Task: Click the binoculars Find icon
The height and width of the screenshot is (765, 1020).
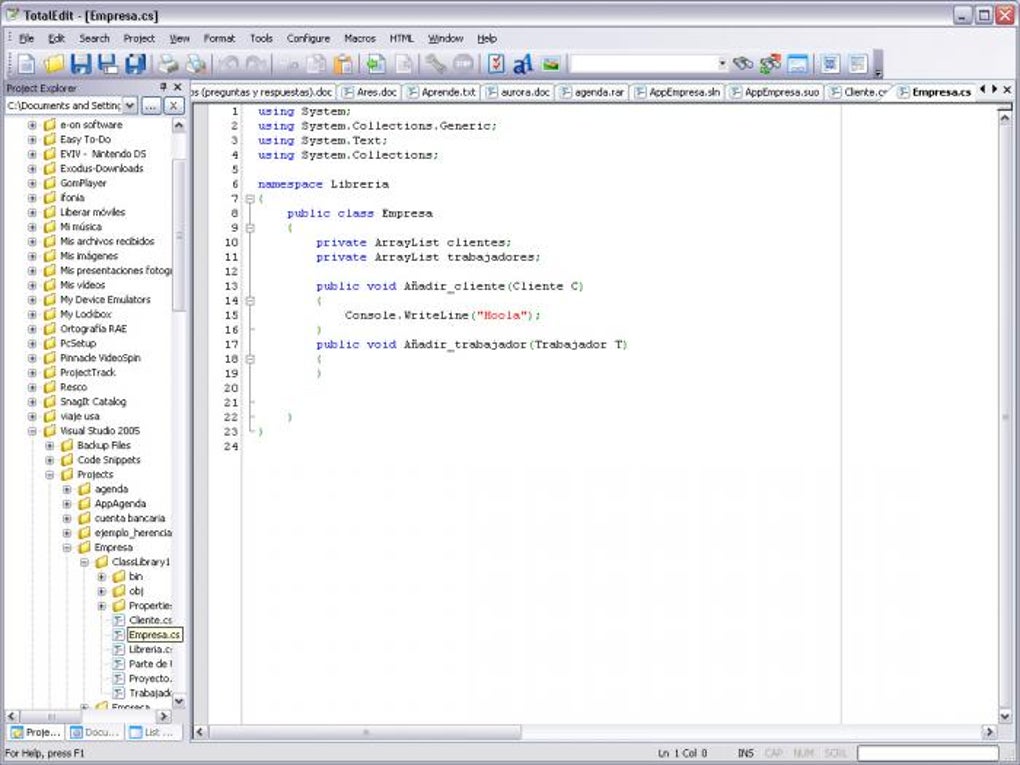Action: (742, 64)
